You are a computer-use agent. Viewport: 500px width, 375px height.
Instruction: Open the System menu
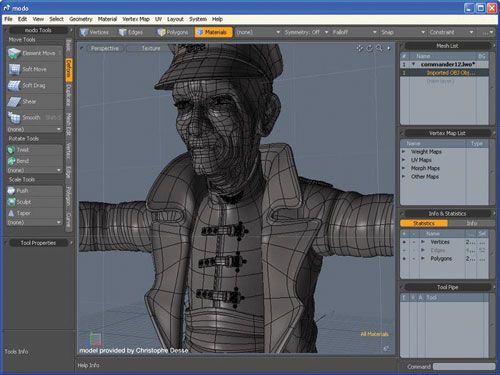point(198,19)
